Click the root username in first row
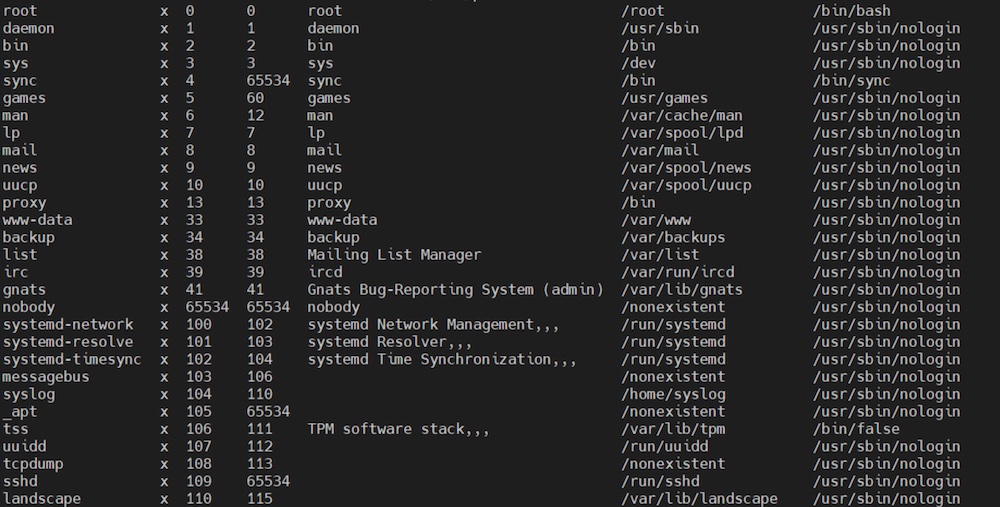The width and height of the screenshot is (1000, 507). coord(20,11)
